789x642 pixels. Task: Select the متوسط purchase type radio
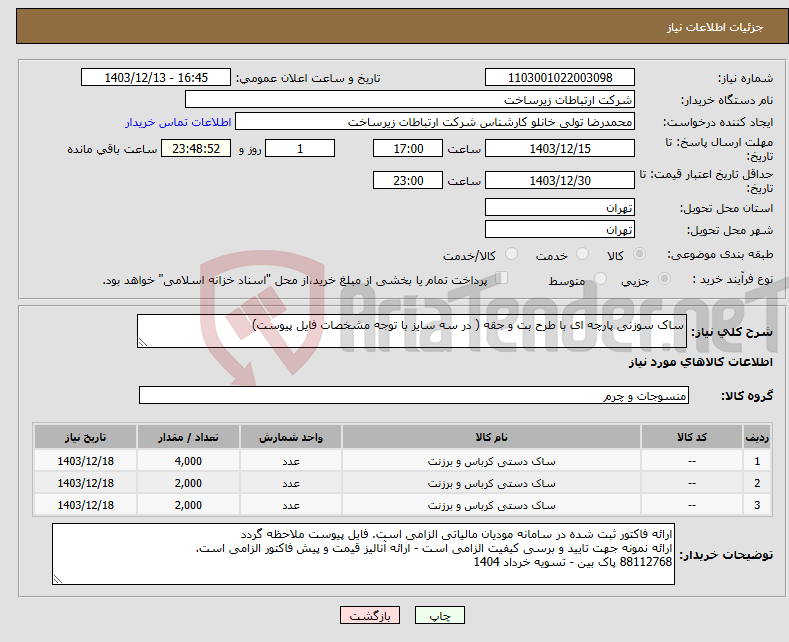(x=600, y=279)
